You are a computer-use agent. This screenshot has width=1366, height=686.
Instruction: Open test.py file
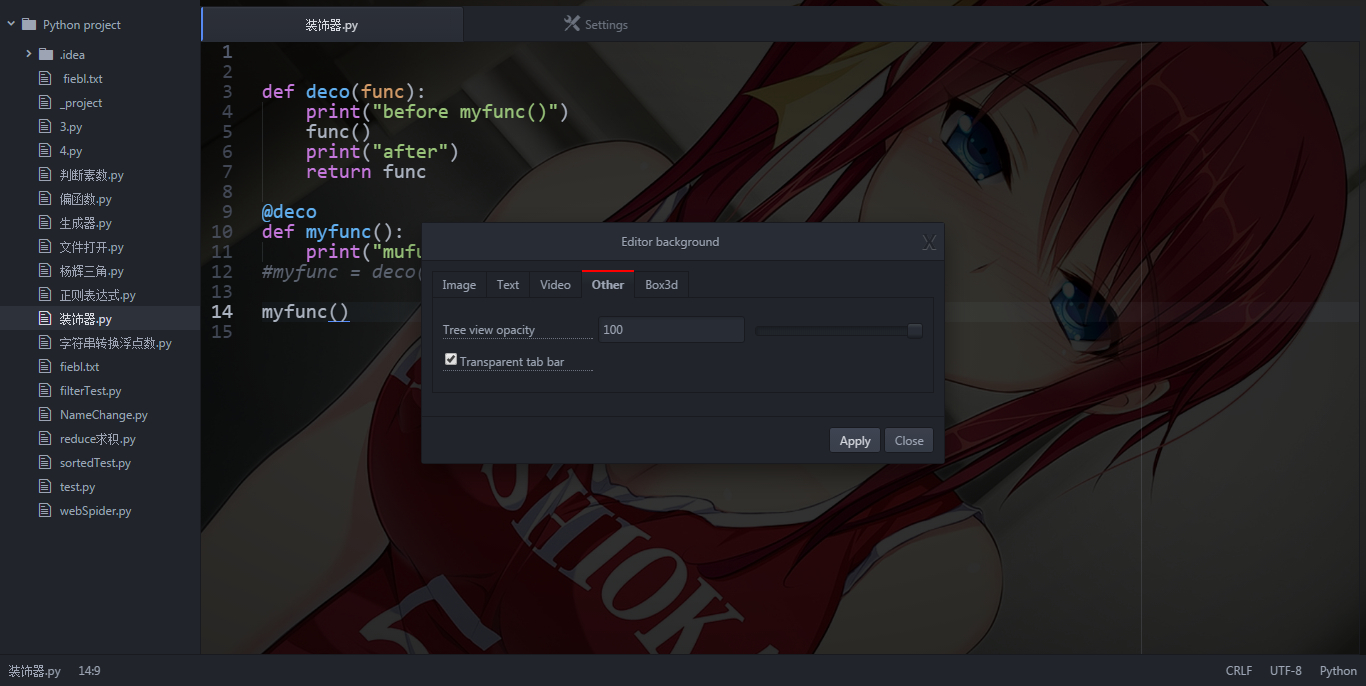click(x=78, y=487)
